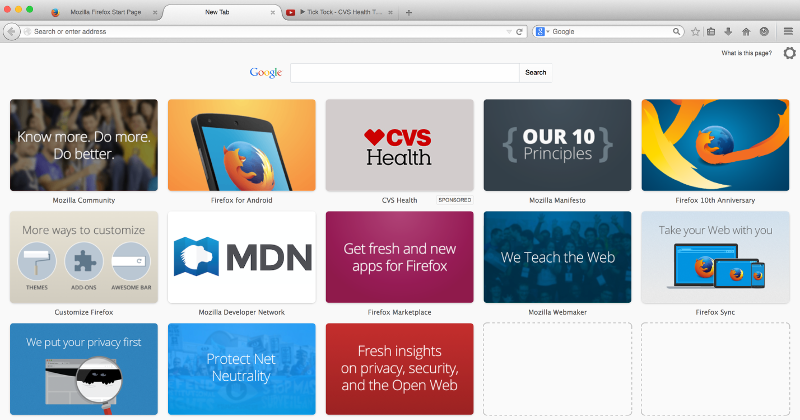This screenshot has height=420, width=800.
Task: Open a new tab with plus button
Action: click(409, 13)
